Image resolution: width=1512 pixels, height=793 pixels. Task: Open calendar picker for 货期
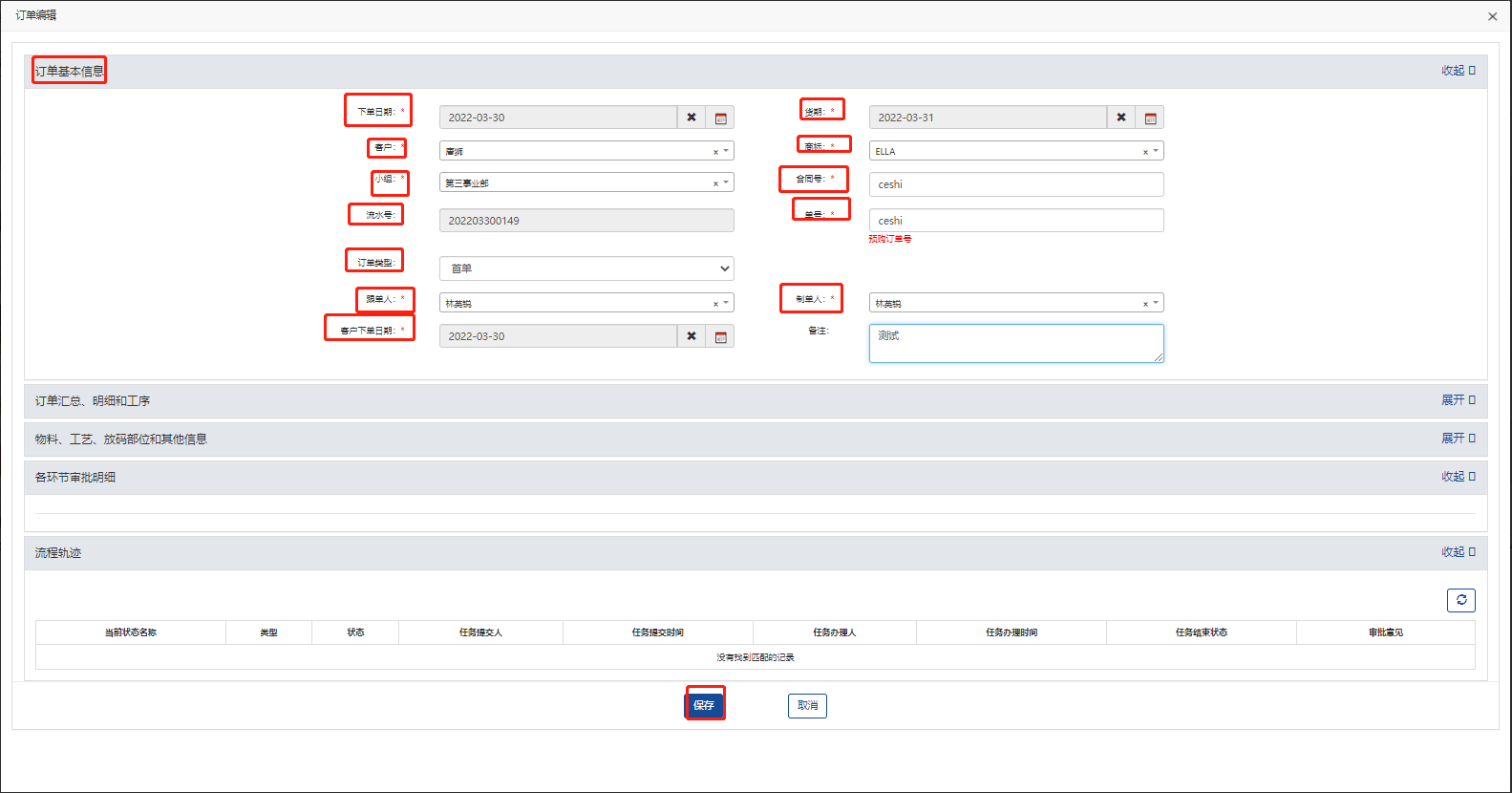click(x=1150, y=118)
